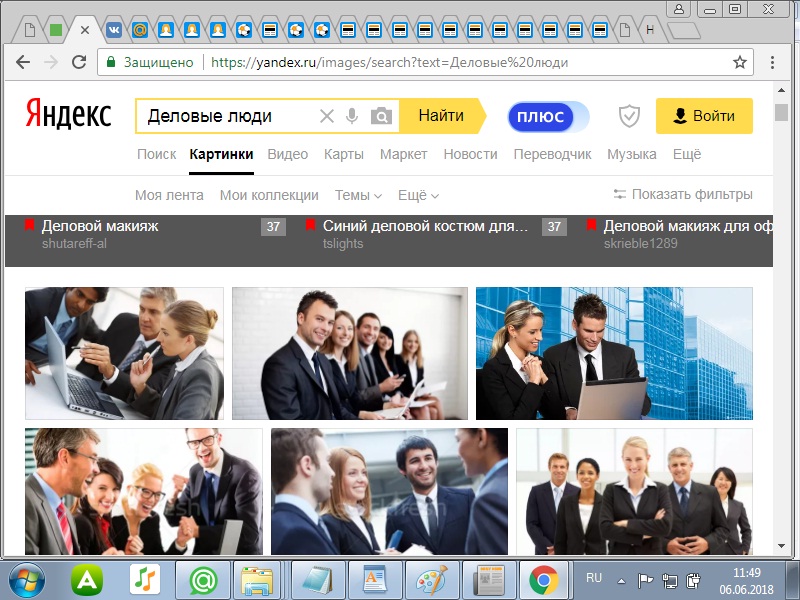Open the Ещё menu after Музыка
Viewport: 800px width, 600px height.
(x=686, y=154)
